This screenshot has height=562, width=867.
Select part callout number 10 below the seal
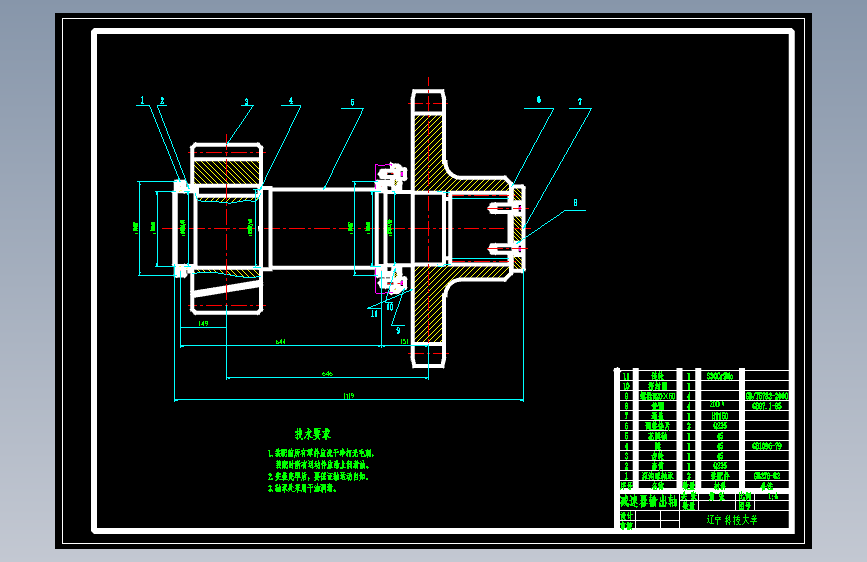390,307
